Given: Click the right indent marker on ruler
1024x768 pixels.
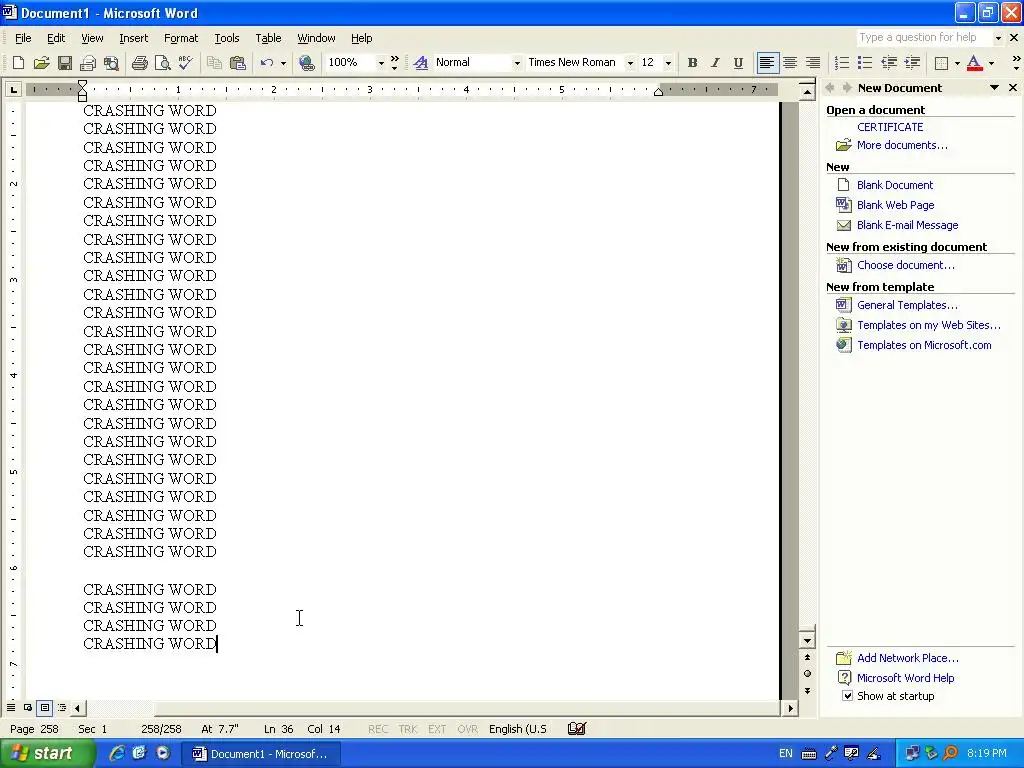Looking at the screenshot, I should [x=658, y=92].
